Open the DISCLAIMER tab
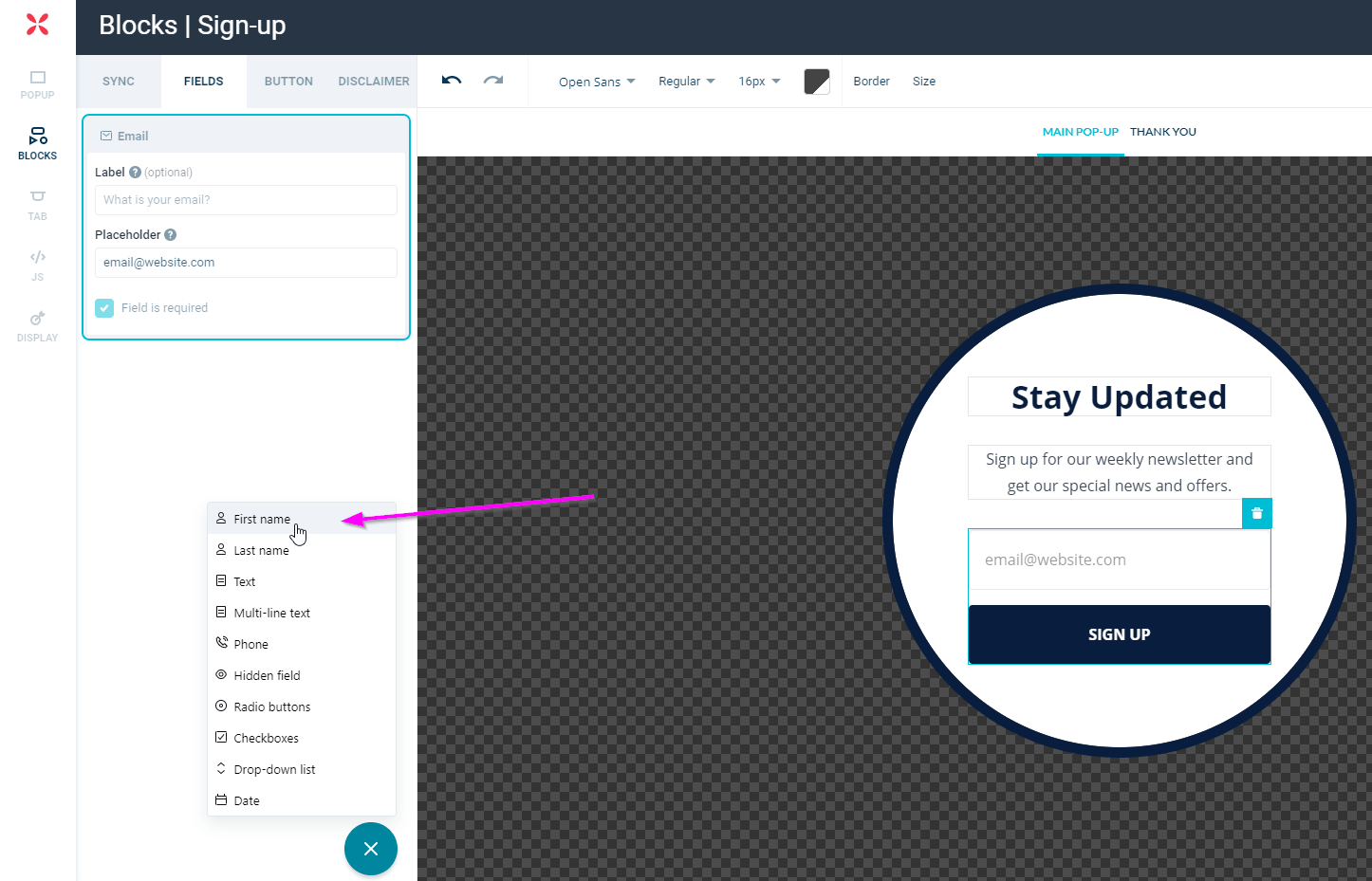1372x881 pixels. tap(373, 81)
